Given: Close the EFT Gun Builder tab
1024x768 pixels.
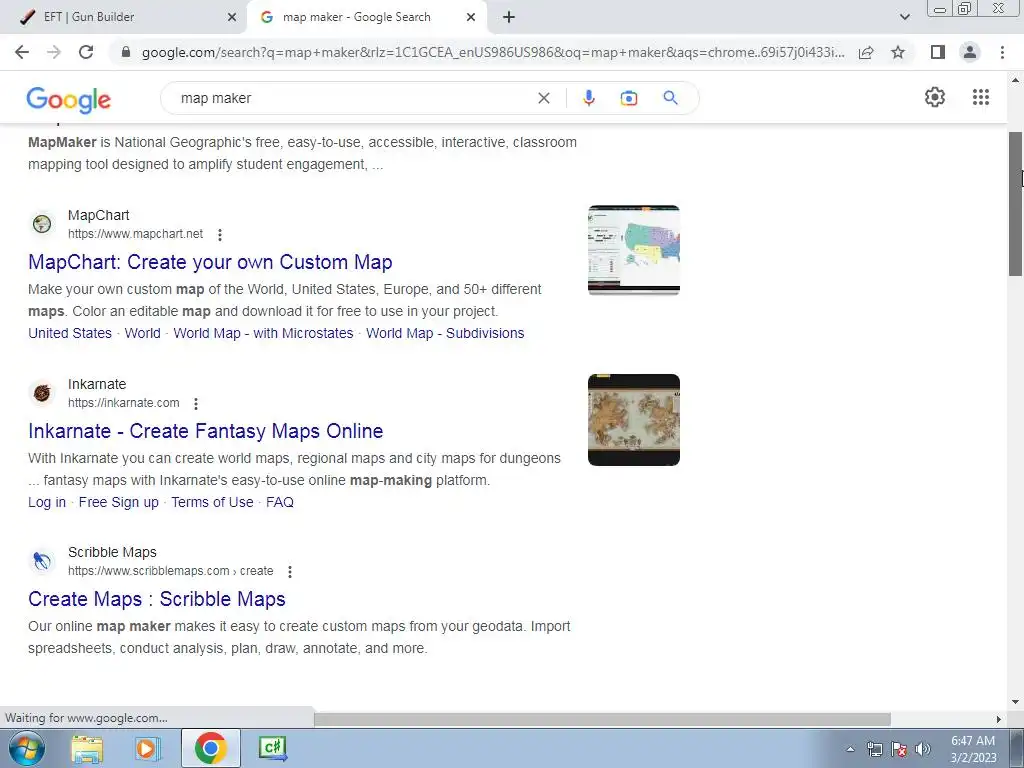Looking at the screenshot, I should point(232,17).
